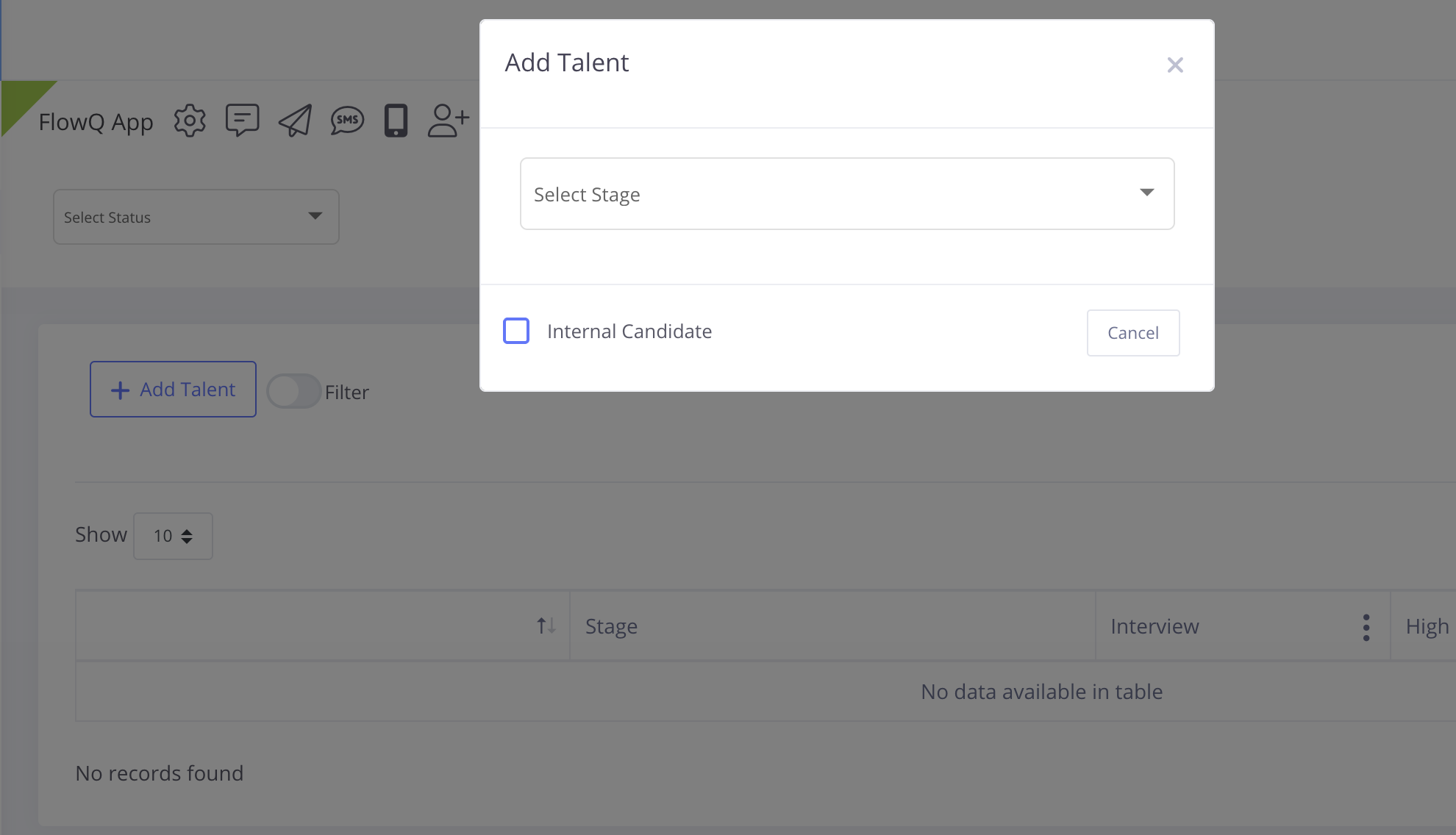
Task: Open the SMS speech bubble icon
Action: click(347, 121)
